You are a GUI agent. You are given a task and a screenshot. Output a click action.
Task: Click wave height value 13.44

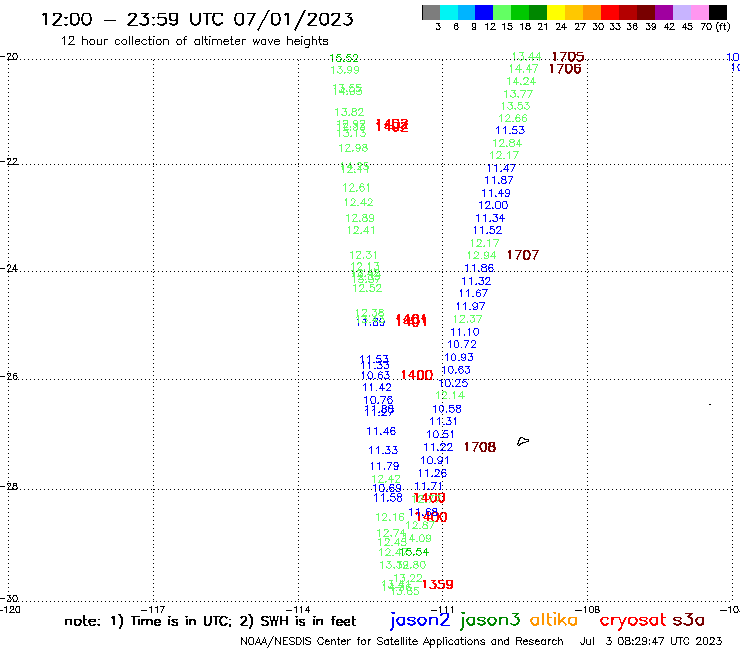pos(527,57)
